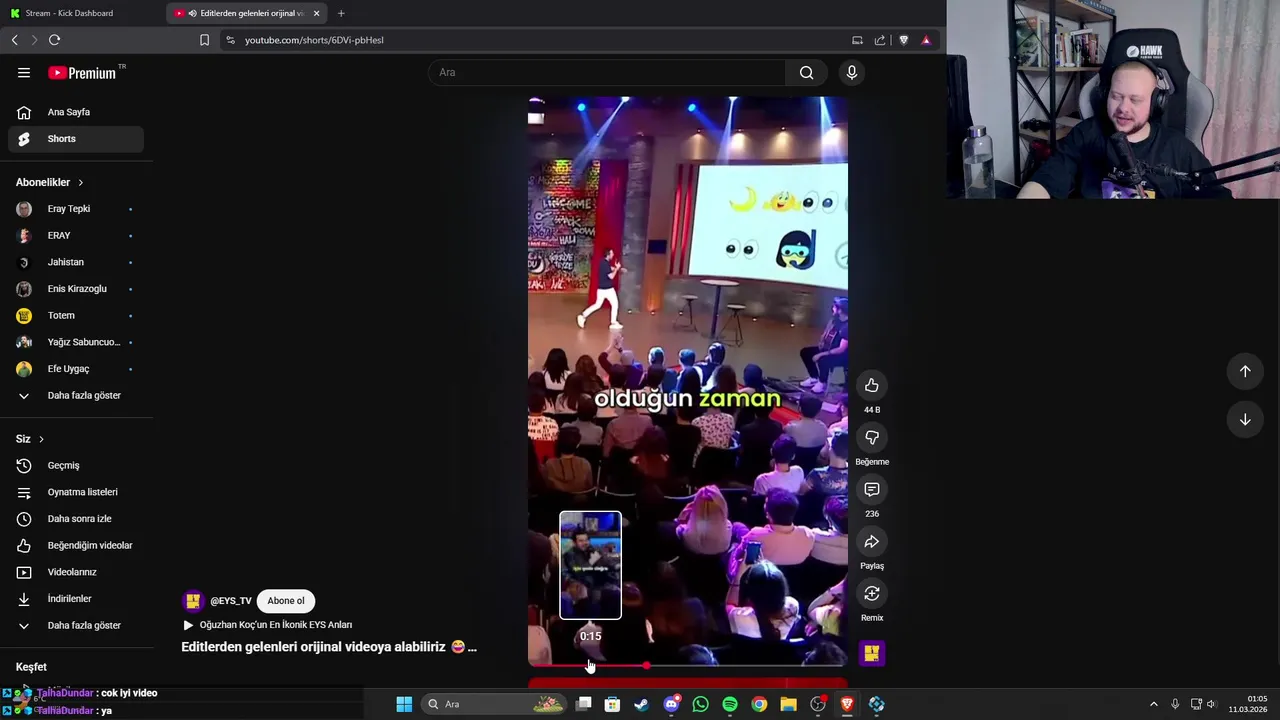
Task: Open Oynatma listeleri
Action: click(76, 492)
